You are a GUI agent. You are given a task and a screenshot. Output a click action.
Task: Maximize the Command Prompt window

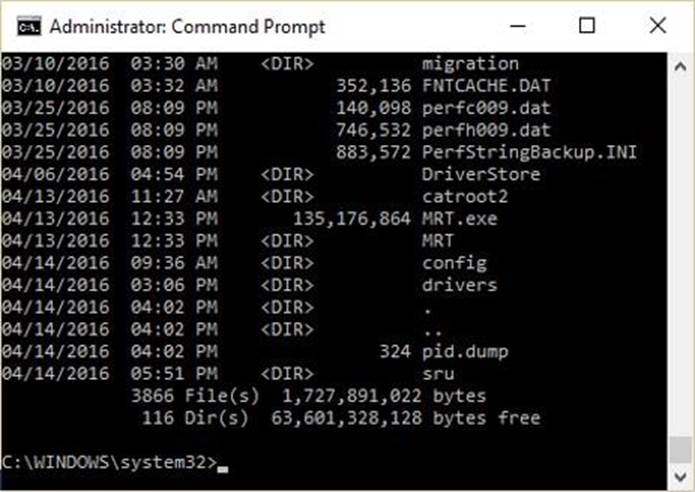[587, 25]
